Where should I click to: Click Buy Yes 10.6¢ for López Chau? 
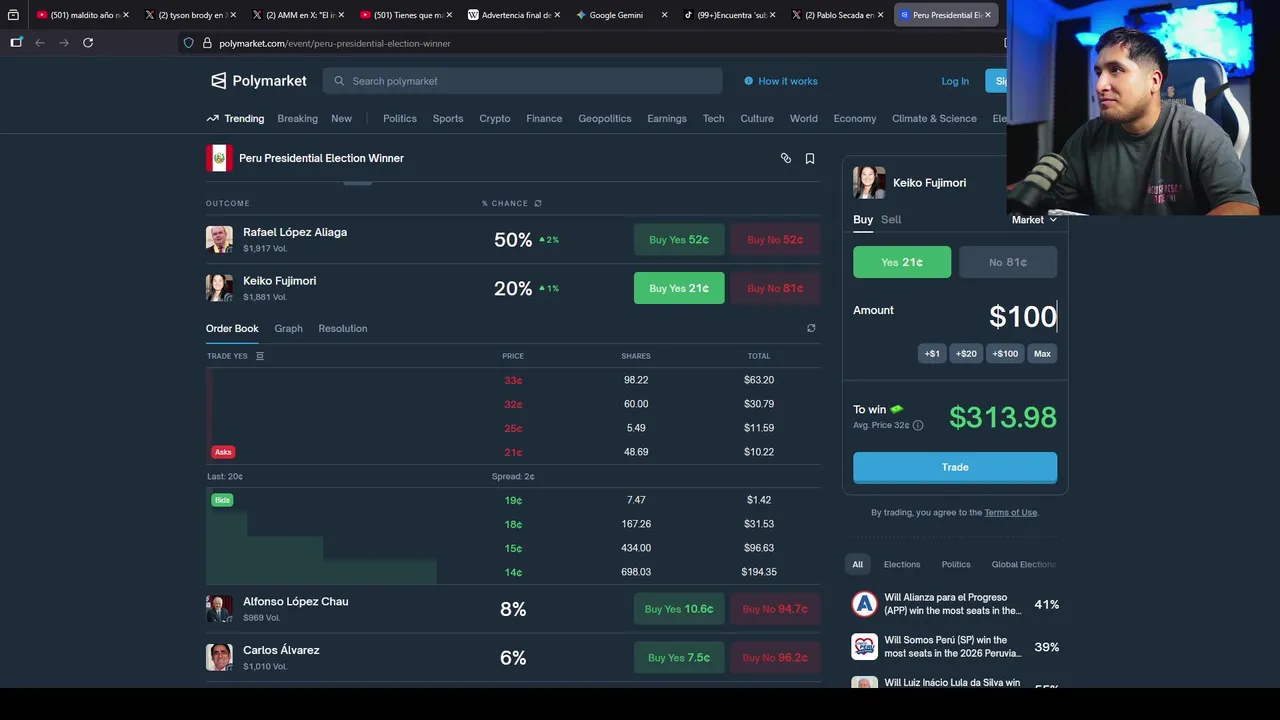pyautogui.click(x=679, y=609)
